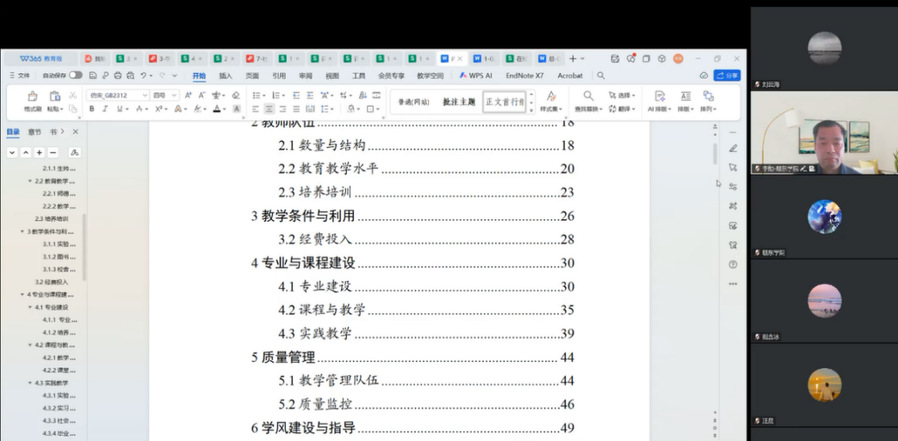Switch to the Review (审阅) ribbon tab

(305, 75)
